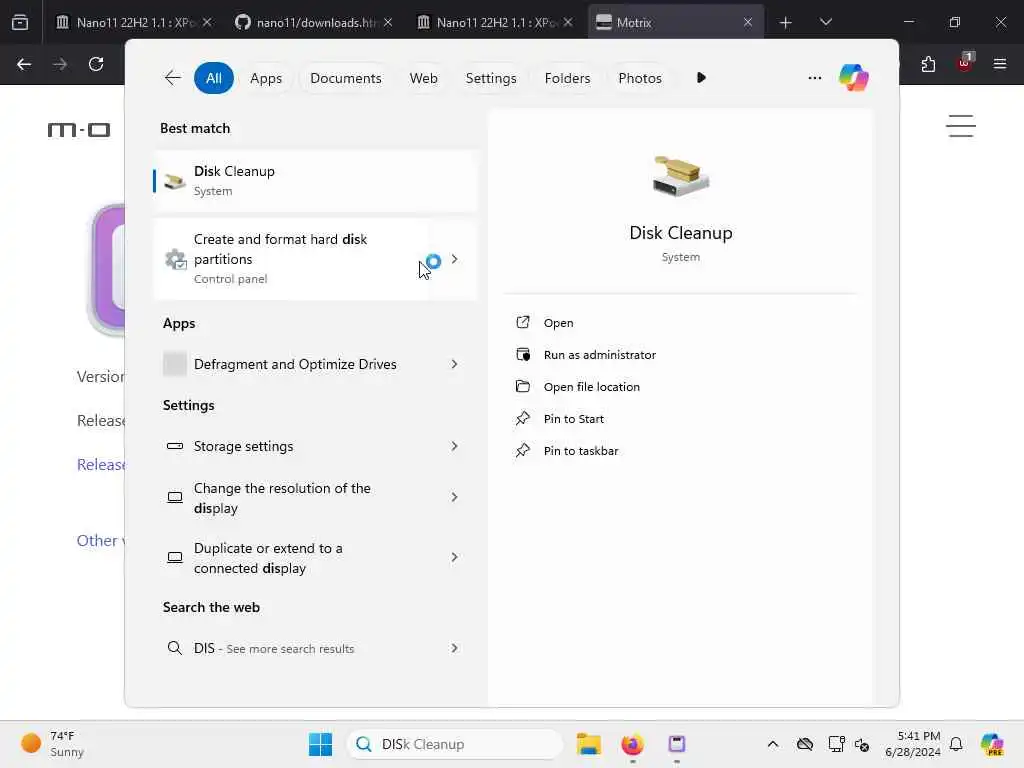The image size is (1024, 768).
Task: Click cloud sync tray icon
Action: 805,744
